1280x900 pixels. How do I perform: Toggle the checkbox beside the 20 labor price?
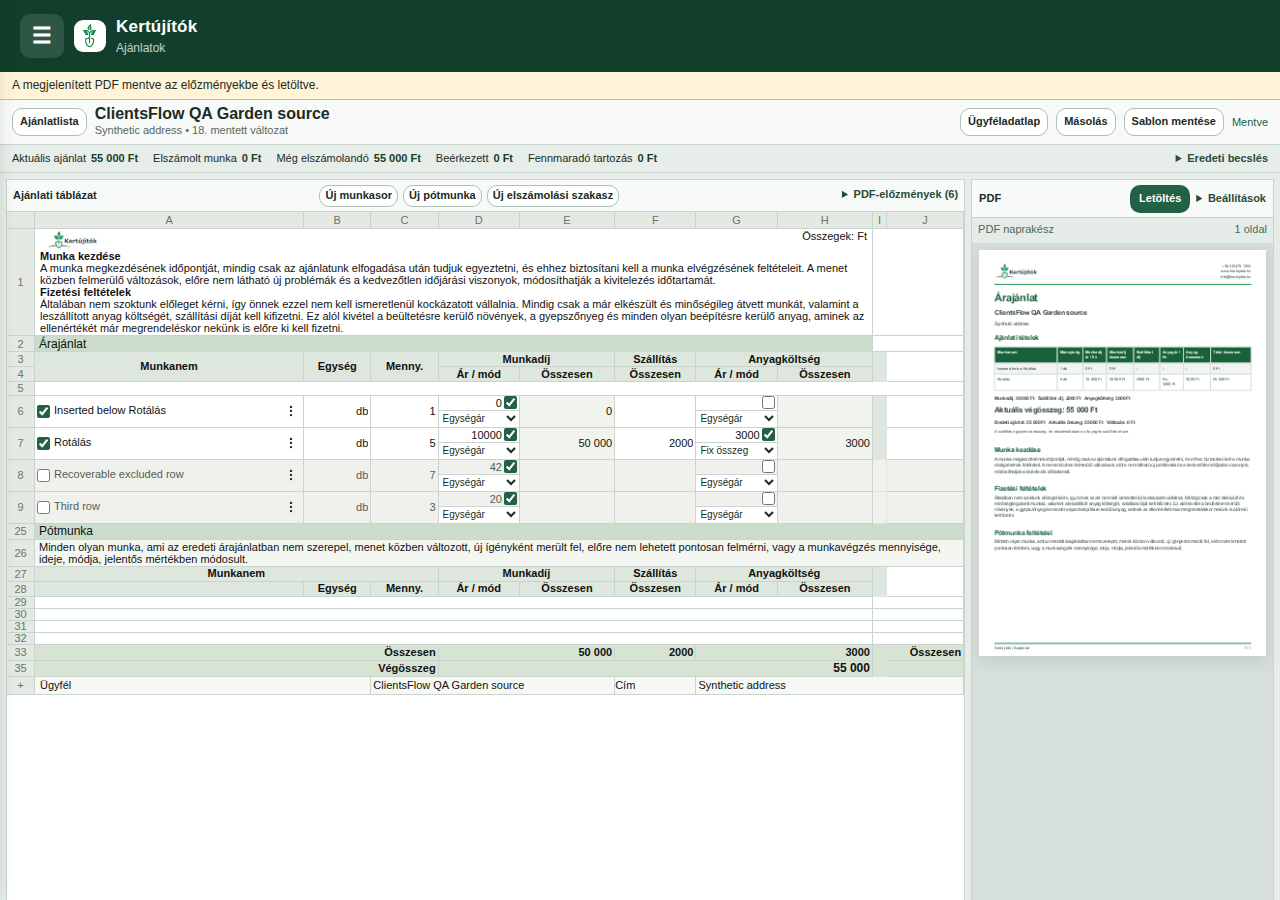(x=511, y=499)
